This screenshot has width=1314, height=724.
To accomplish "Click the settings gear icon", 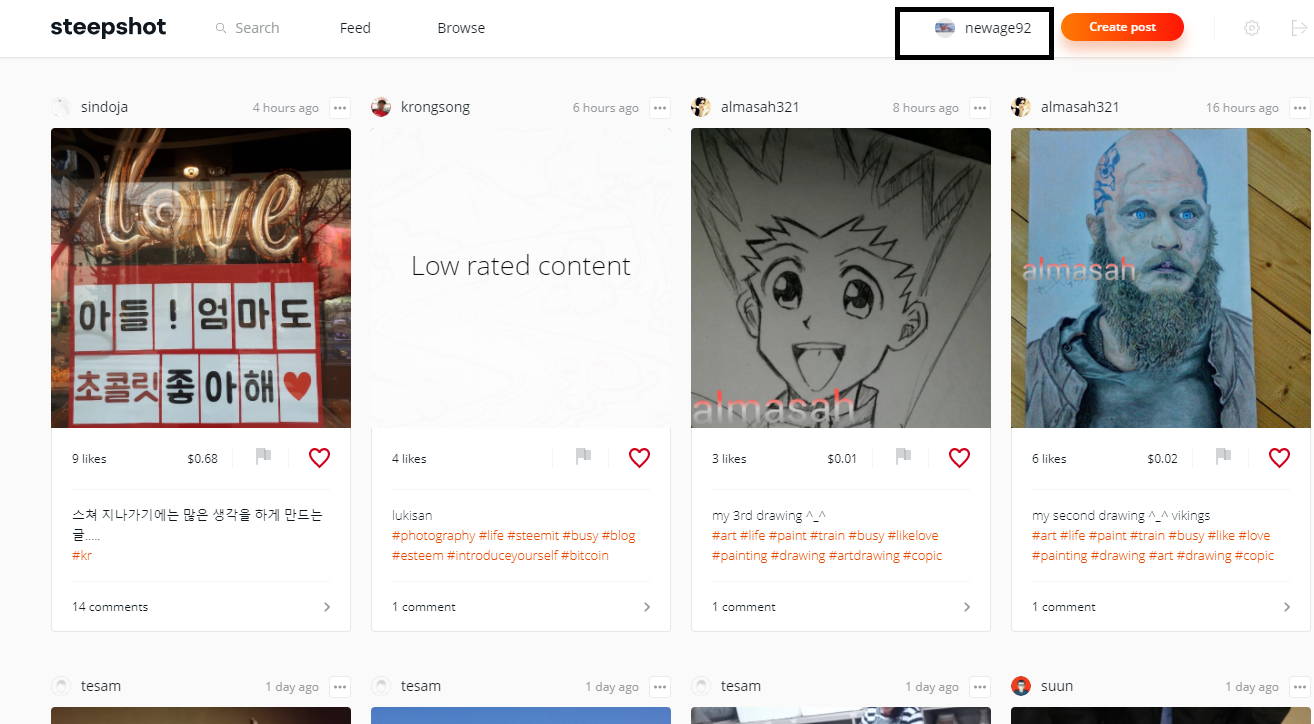I will (x=1251, y=28).
